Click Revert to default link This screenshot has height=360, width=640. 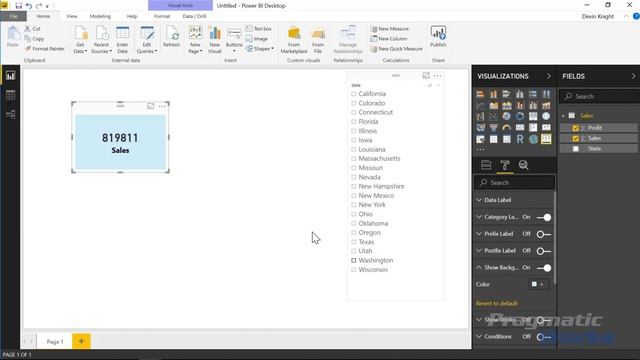[x=497, y=303]
